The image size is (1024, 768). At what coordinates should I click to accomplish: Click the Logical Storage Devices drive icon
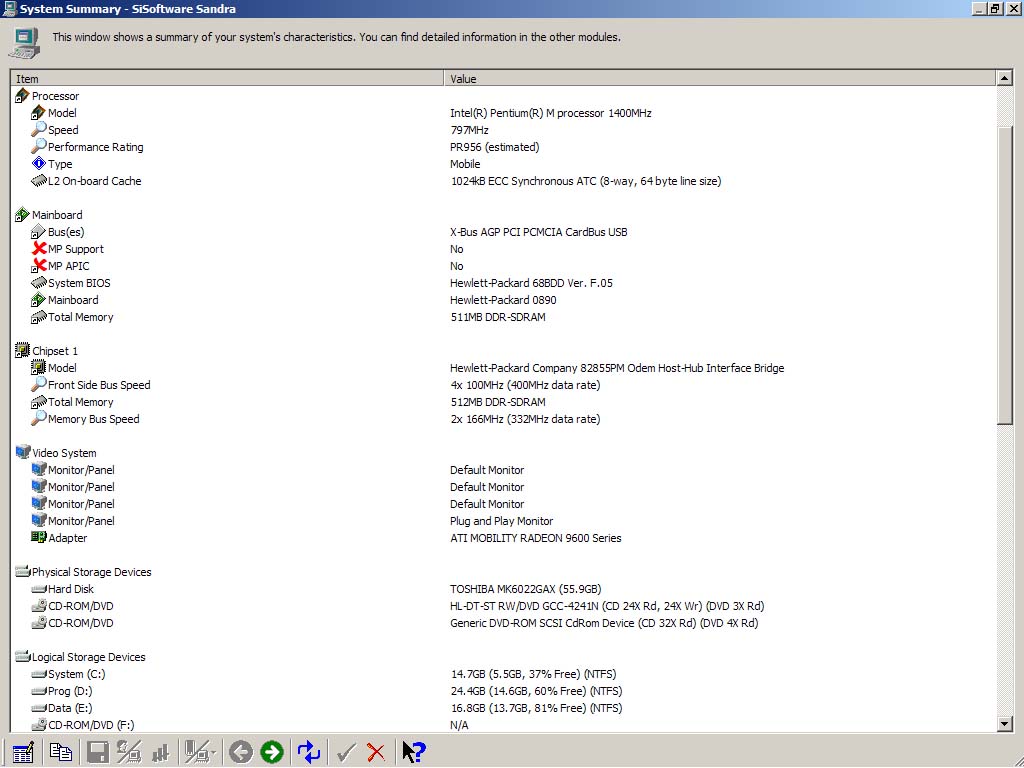22,656
